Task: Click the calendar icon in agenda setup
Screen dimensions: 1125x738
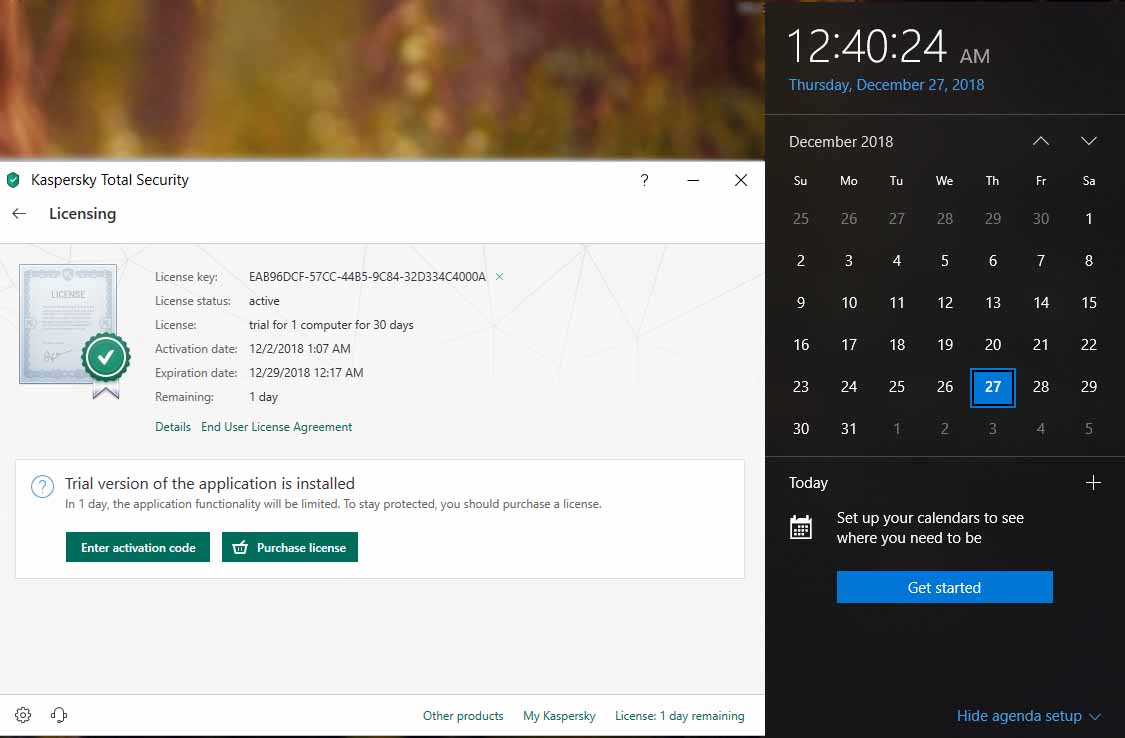Action: [801, 527]
